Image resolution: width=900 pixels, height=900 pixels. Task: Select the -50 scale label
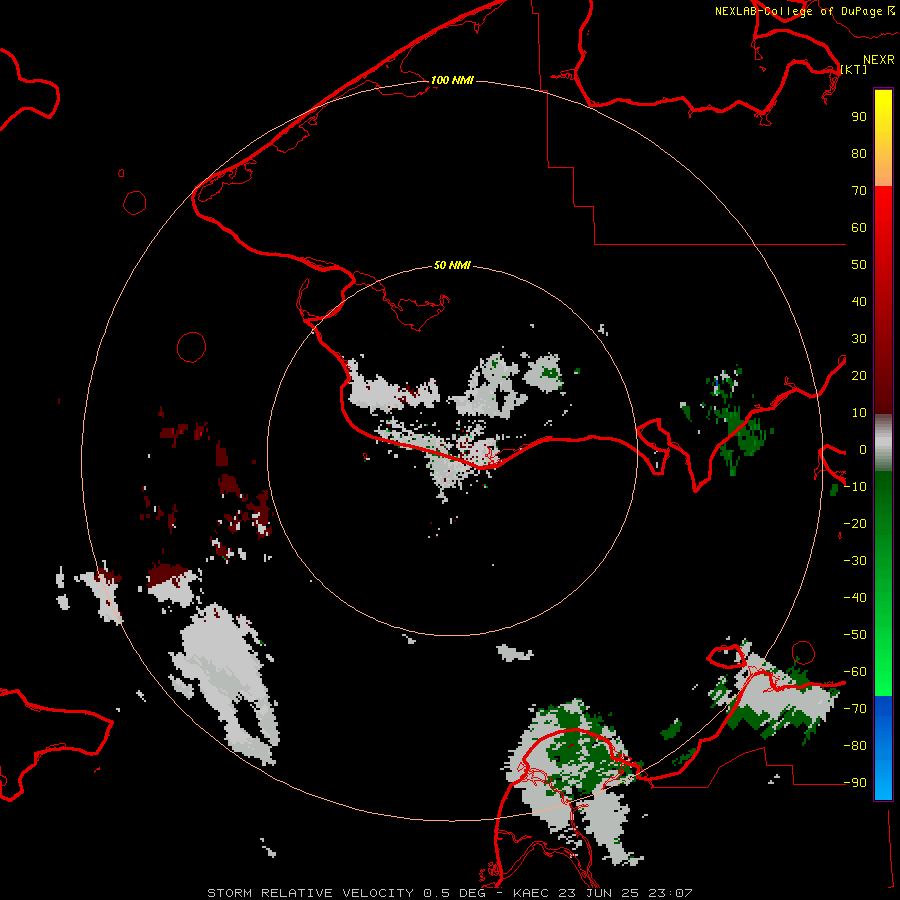pos(855,635)
